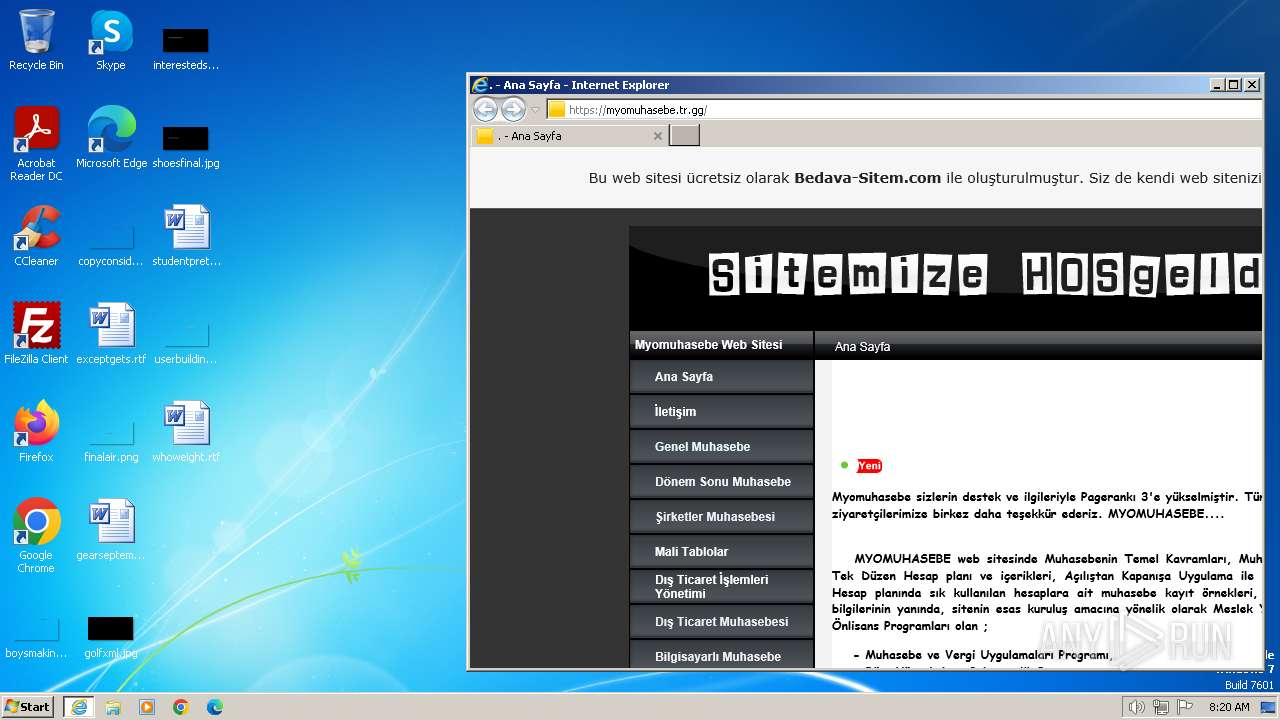Open network status icon in system tray
1280x720 pixels.
pyautogui.click(x=1161, y=707)
